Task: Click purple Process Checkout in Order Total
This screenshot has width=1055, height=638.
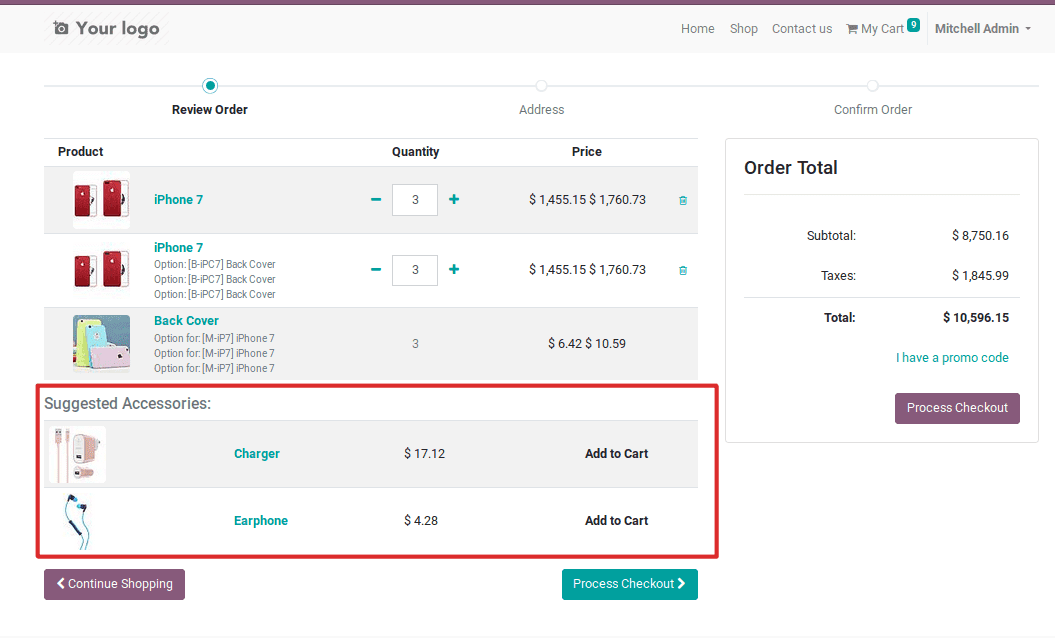Action: point(957,408)
